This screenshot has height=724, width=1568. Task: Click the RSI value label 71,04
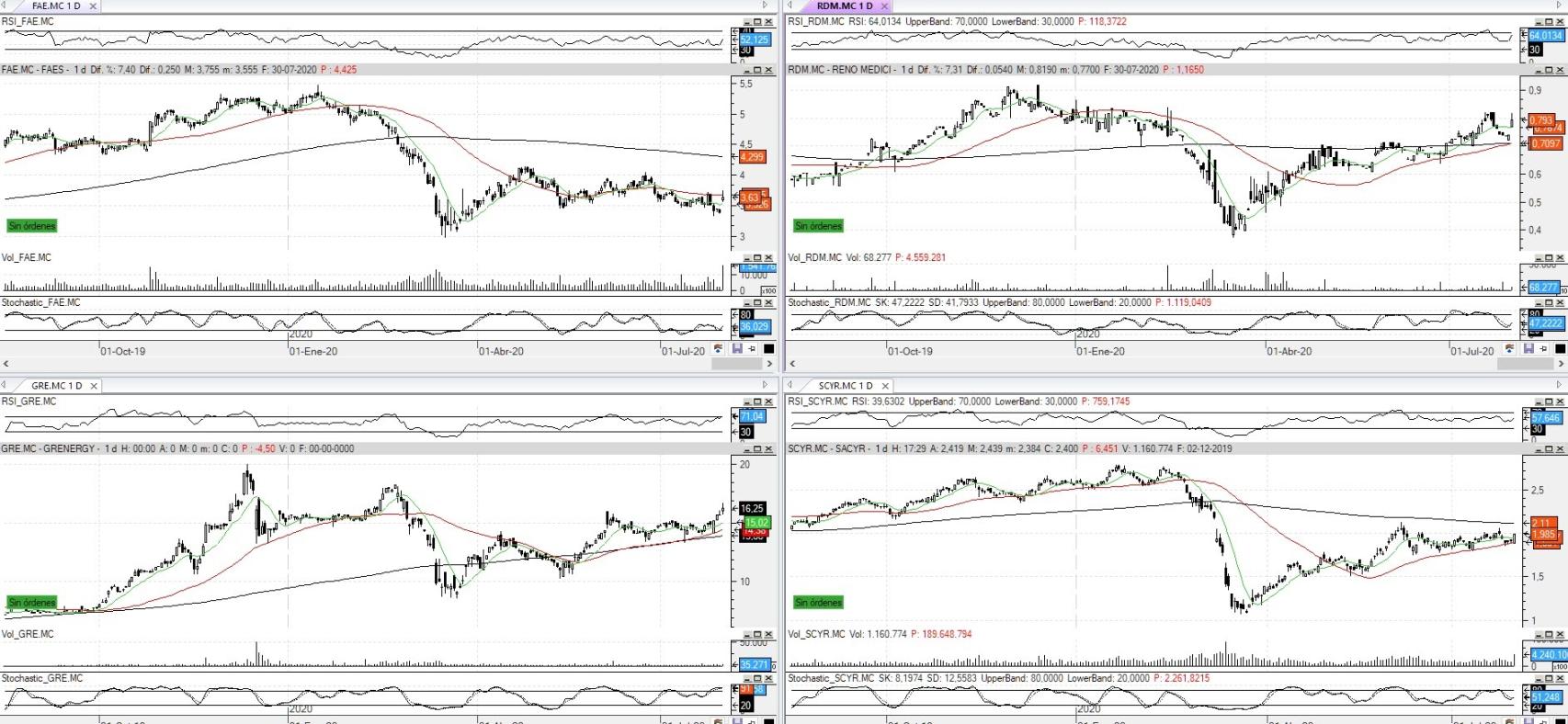click(752, 416)
